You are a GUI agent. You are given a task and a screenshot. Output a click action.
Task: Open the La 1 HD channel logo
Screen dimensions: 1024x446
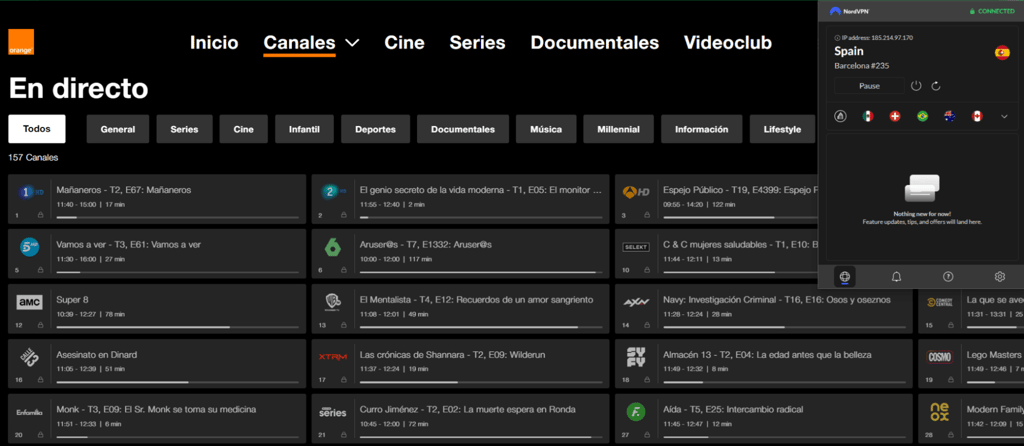pyautogui.click(x=29, y=192)
